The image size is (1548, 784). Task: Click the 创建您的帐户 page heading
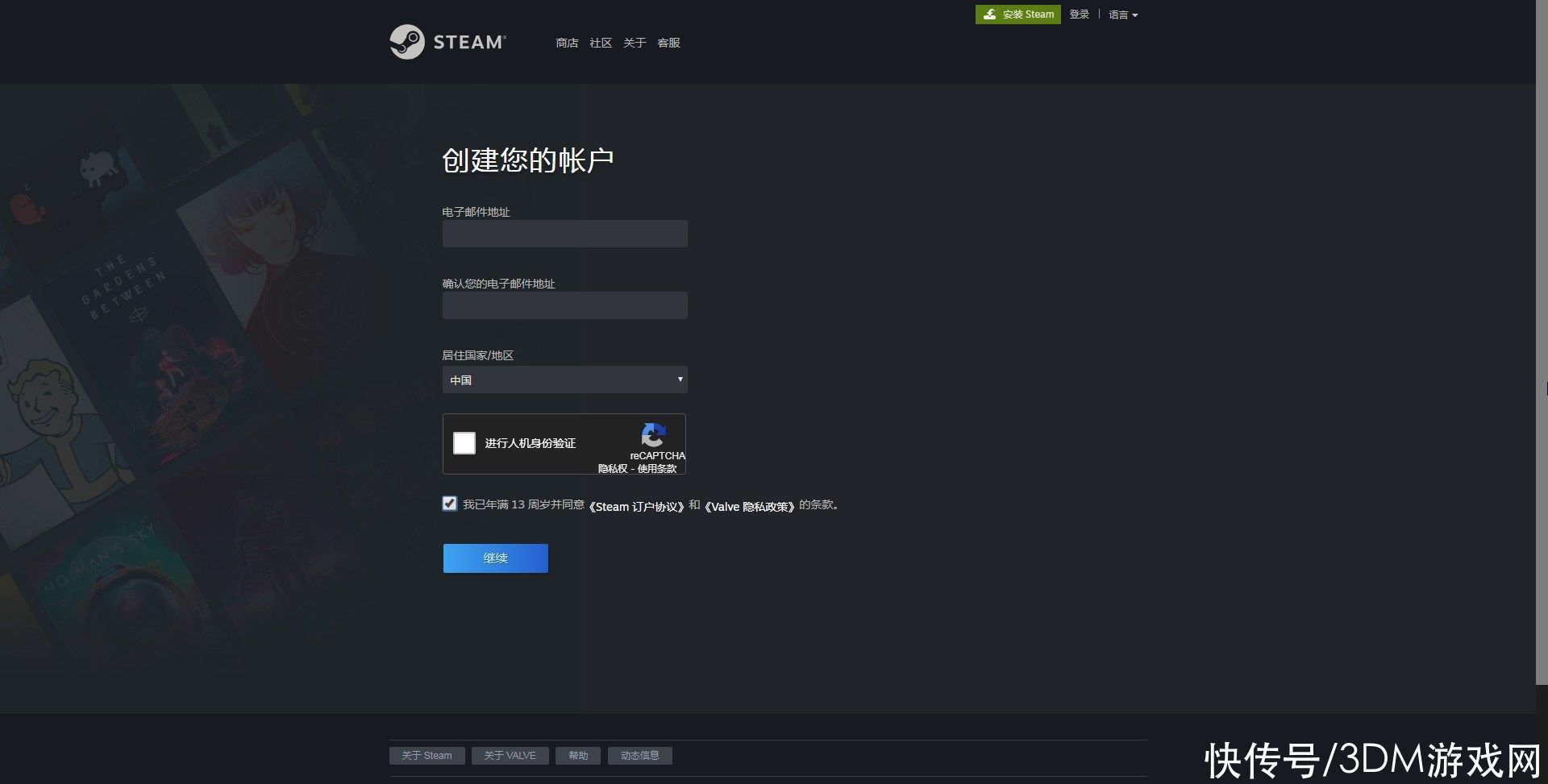(x=527, y=160)
